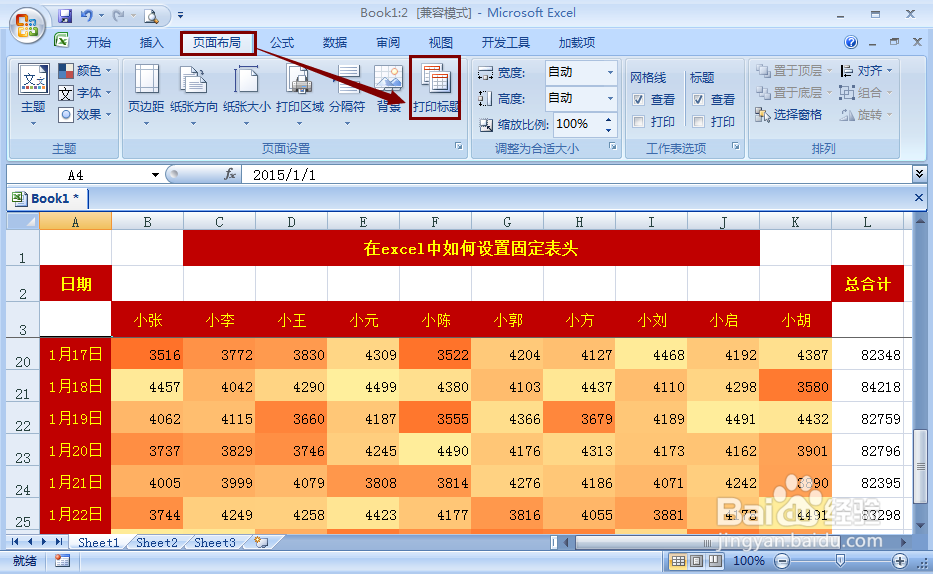Click the horizontal scrollbar thumb
933x574 pixels.
707,542
